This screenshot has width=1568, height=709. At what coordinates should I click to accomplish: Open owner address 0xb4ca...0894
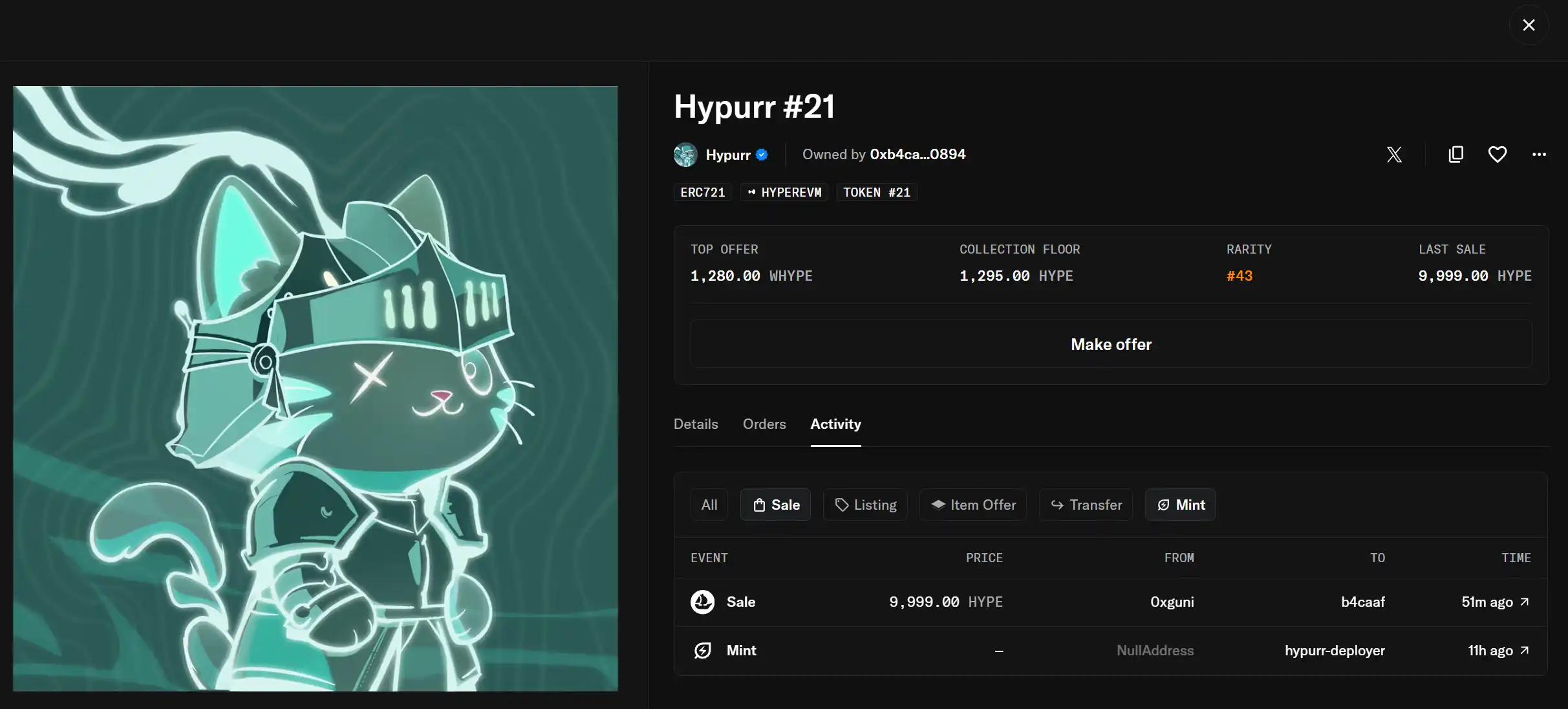pyautogui.click(x=917, y=155)
